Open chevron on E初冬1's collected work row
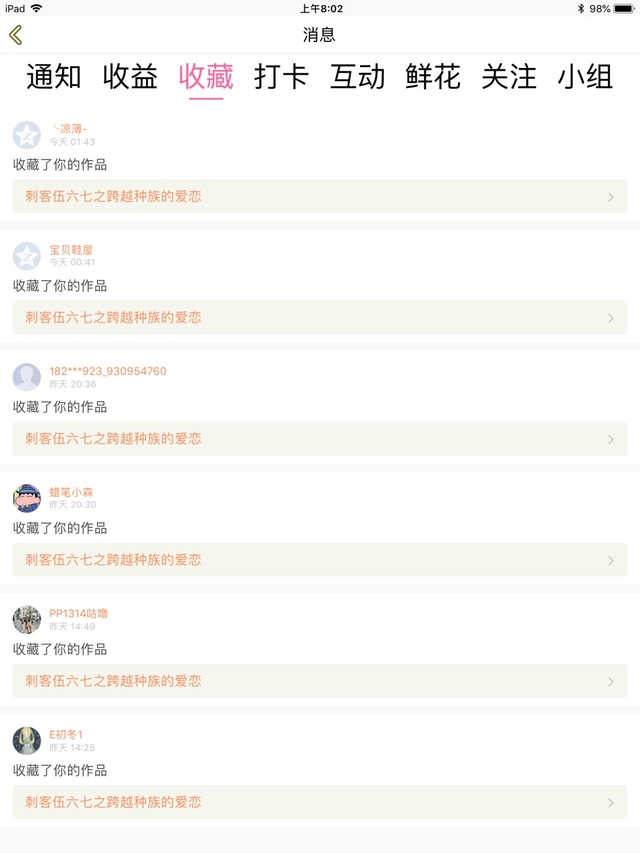Viewport: 640px width, 853px height. point(611,803)
